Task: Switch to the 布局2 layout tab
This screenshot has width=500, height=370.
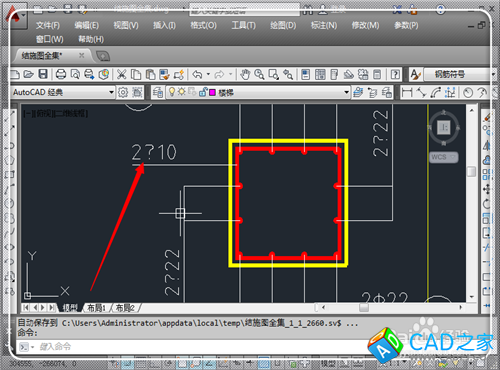Action: pos(125,308)
